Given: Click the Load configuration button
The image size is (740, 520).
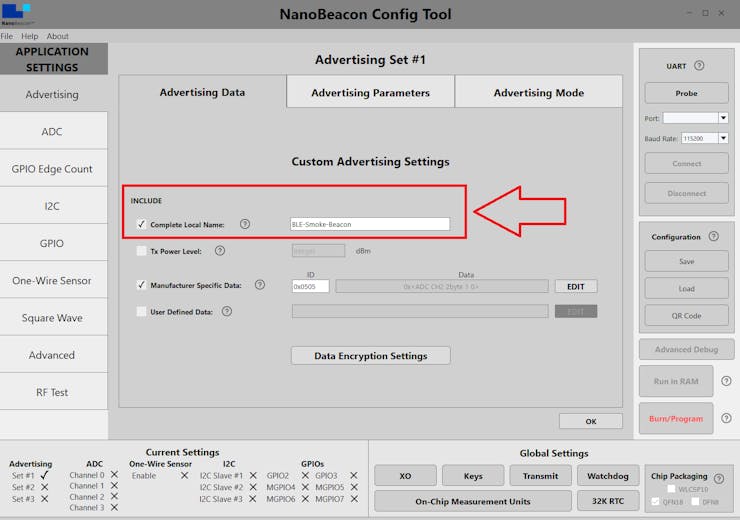Looking at the screenshot, I should coord(686,288).
